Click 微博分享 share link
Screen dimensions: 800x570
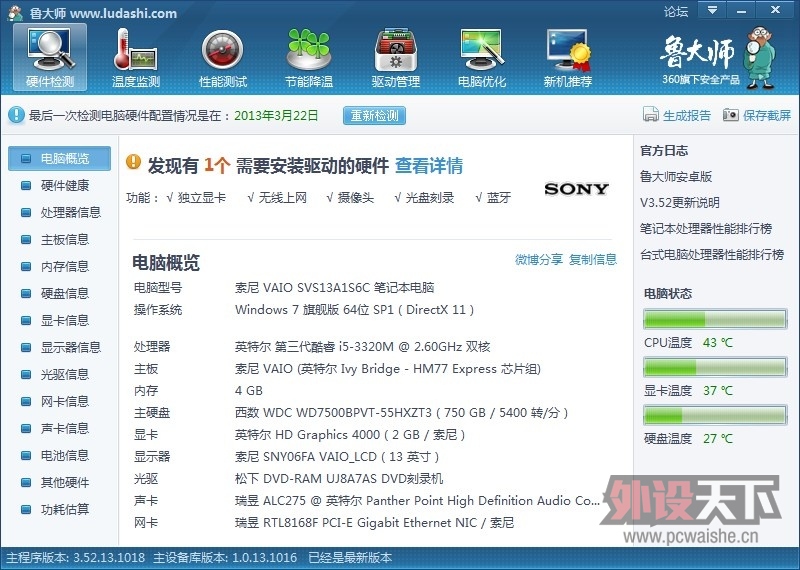[539, 259]
